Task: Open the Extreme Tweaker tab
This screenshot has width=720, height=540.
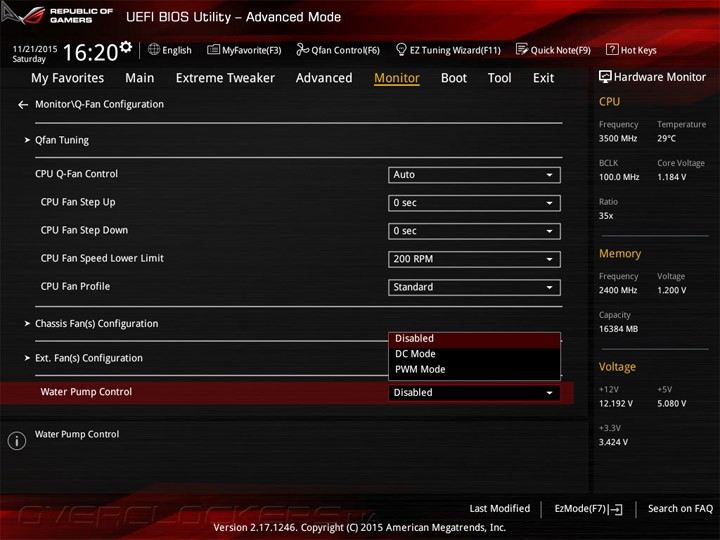Action: [x=225, y=78]
